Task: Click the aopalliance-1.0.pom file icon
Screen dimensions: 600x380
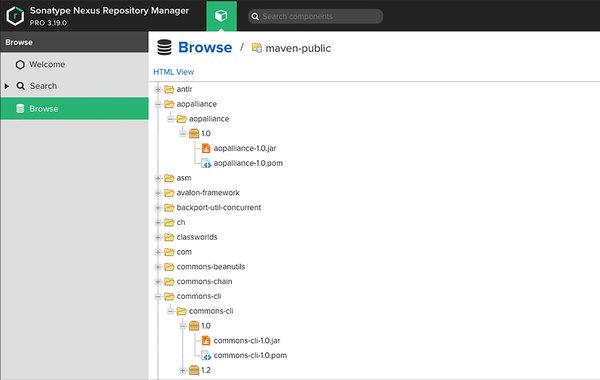Action: 206,163
